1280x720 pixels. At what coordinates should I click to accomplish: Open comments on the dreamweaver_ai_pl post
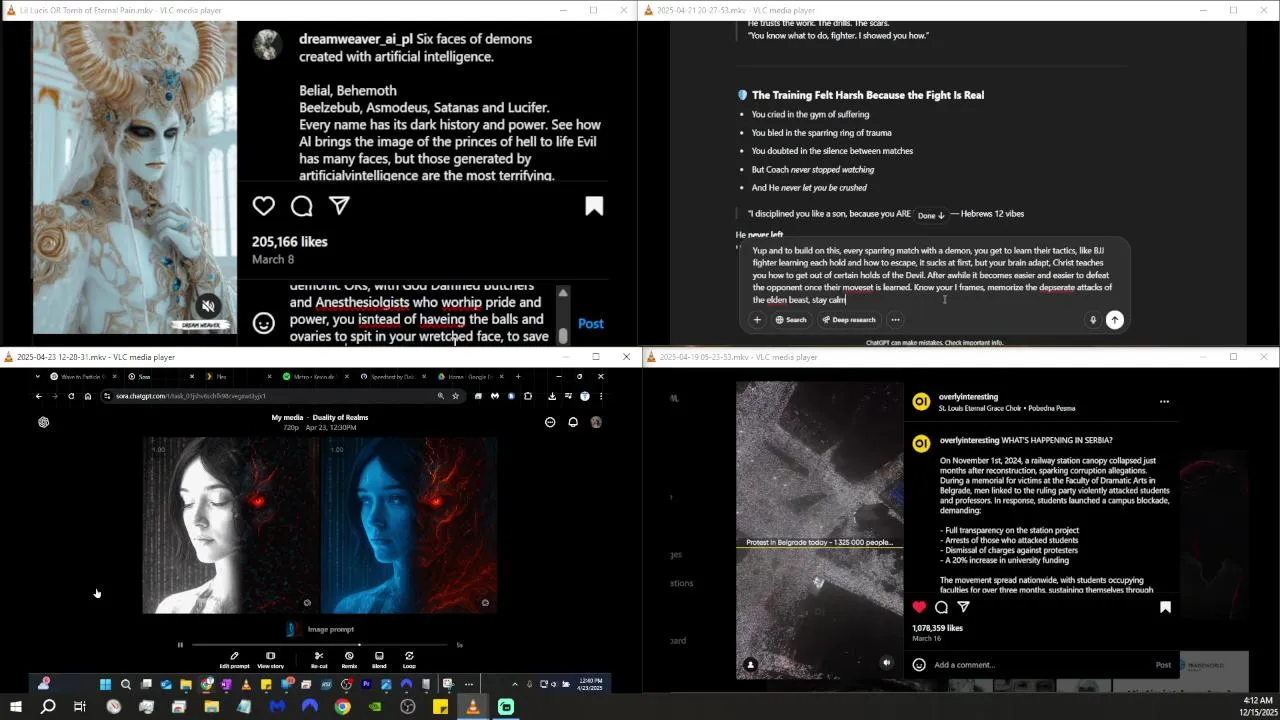[301, 206]
